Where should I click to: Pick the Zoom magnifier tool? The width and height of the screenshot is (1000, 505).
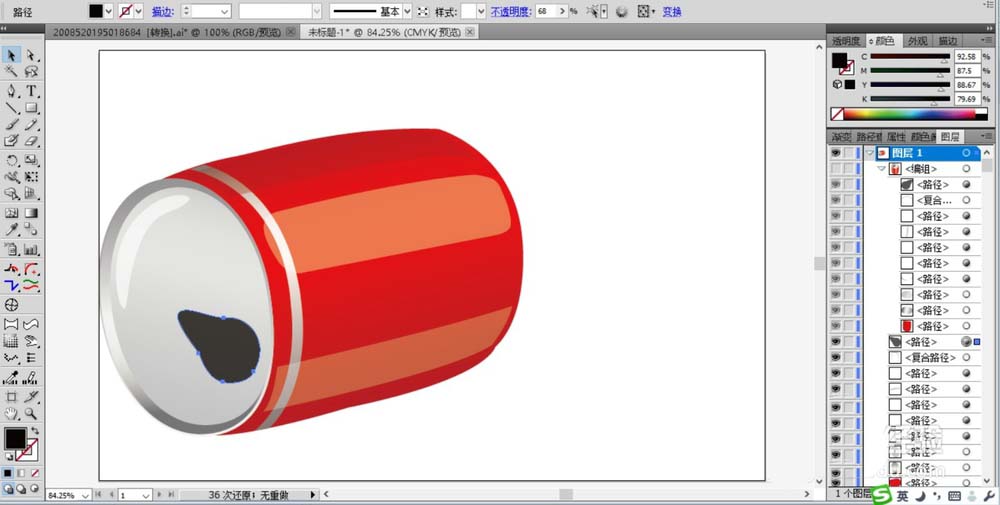(x=32, y=413)
